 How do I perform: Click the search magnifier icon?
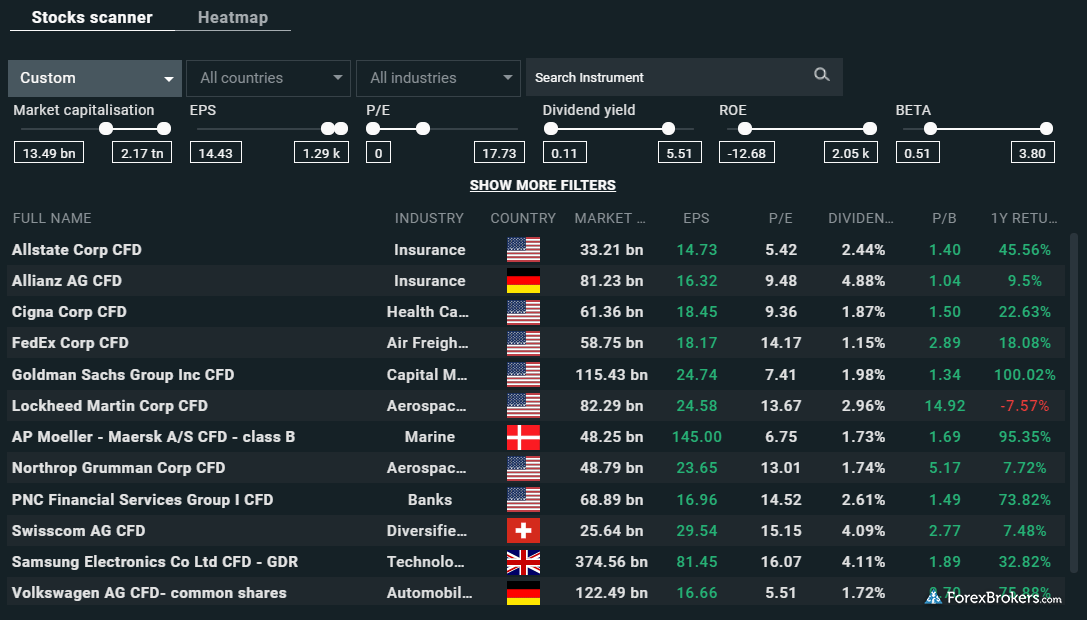point(822,75)
